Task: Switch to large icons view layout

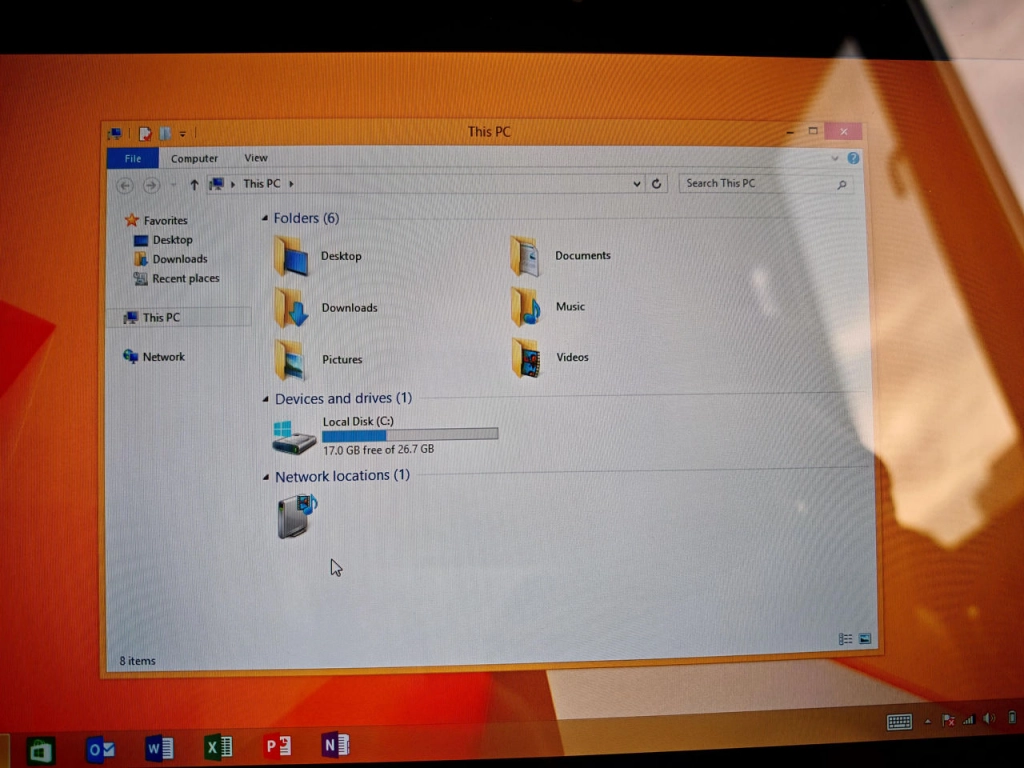Action: (x=865, y=639)
